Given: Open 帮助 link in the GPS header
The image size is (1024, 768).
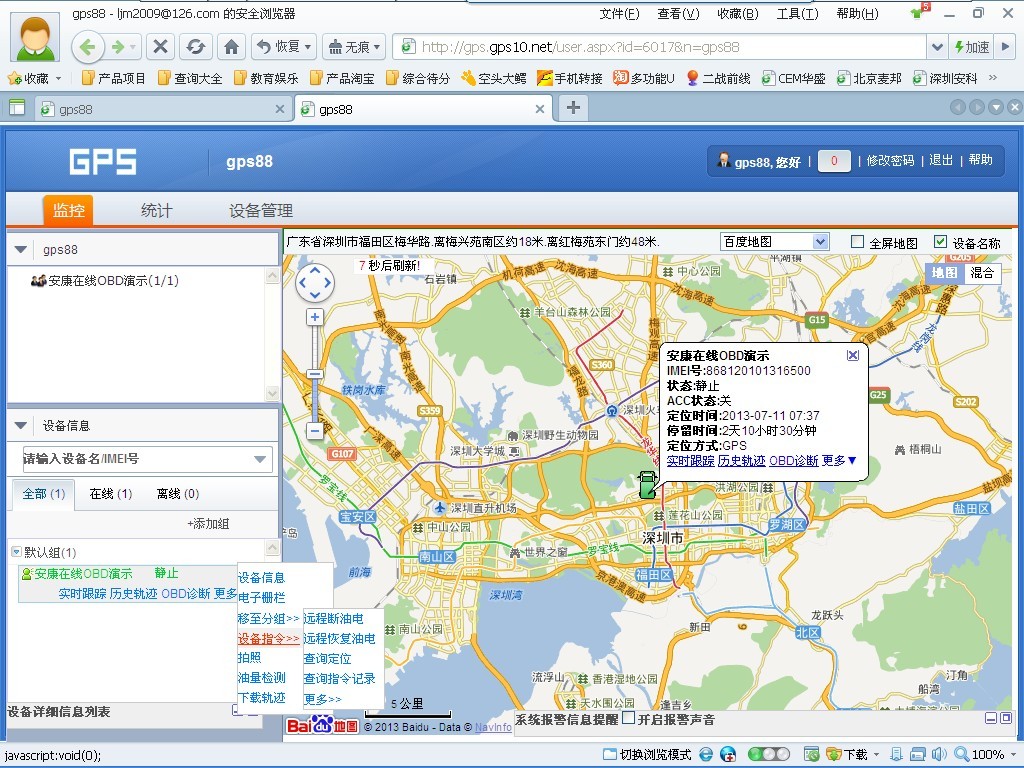Looking at the screenshot, I should 980,161.
